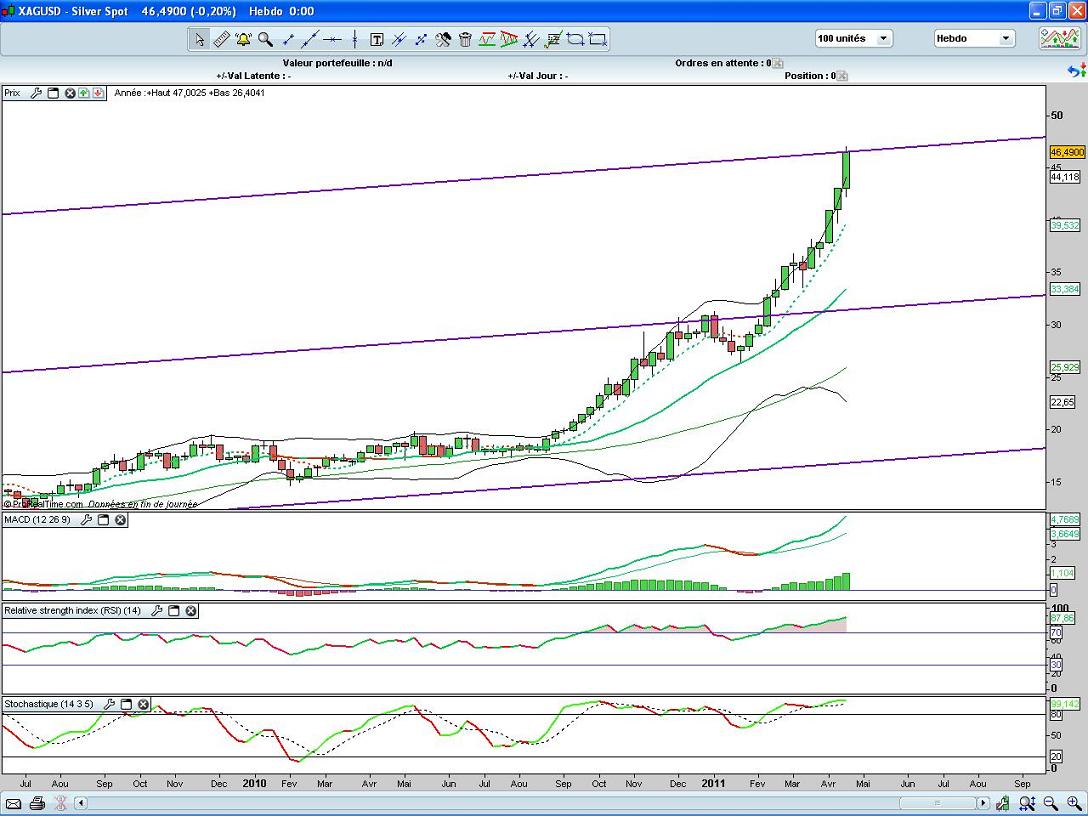Open Prix panel wrench settings
This screenshot has width=1088, height=816.
pyautogui.click(x=37, y=93)
